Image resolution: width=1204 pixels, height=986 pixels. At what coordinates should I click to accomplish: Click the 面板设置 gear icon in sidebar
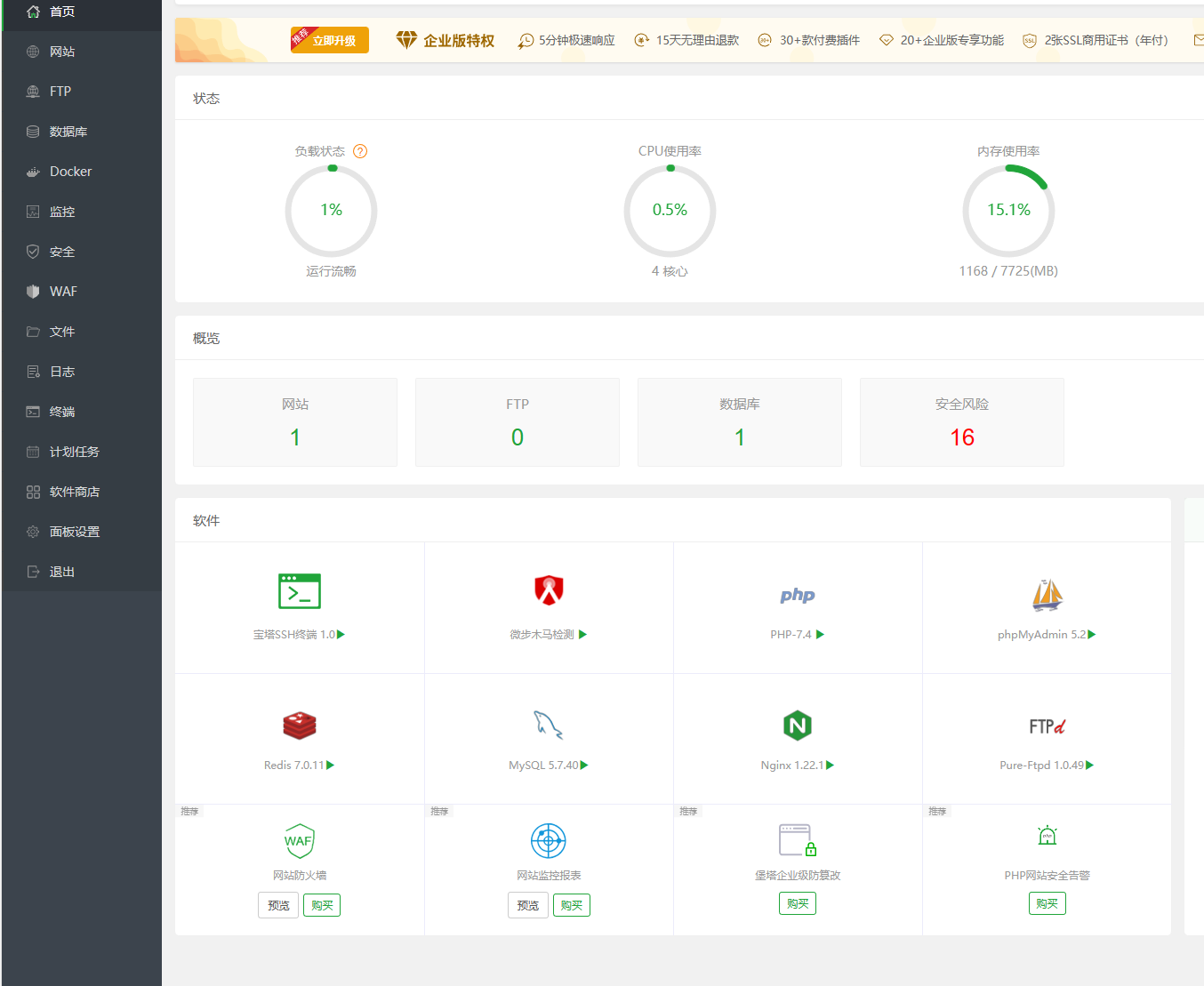coord(33,532)
